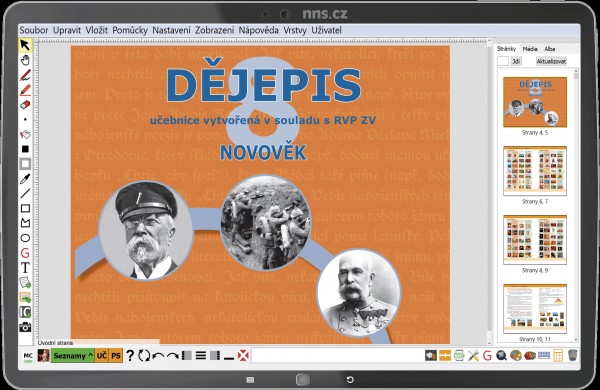Screen dimensions: 600x390
Task: Pick the gray outline color square
Action: (x=25, y=164)
